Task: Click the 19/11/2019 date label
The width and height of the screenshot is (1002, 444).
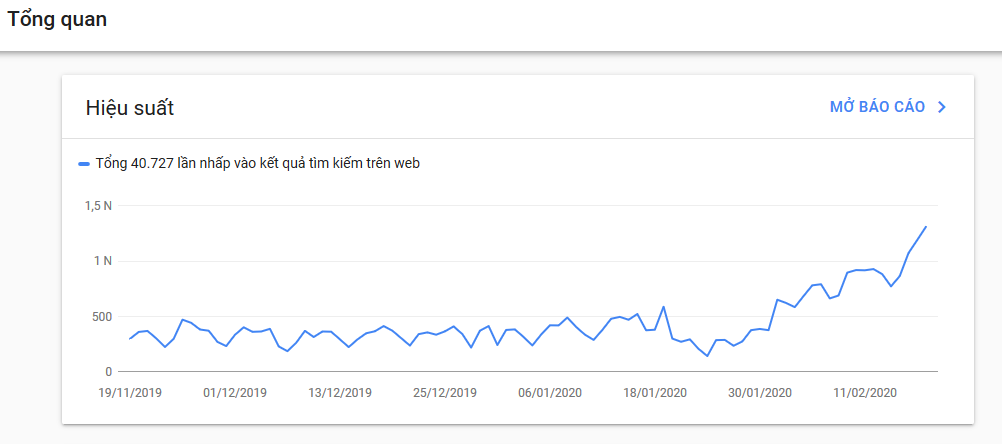Action: click(130, 393)
